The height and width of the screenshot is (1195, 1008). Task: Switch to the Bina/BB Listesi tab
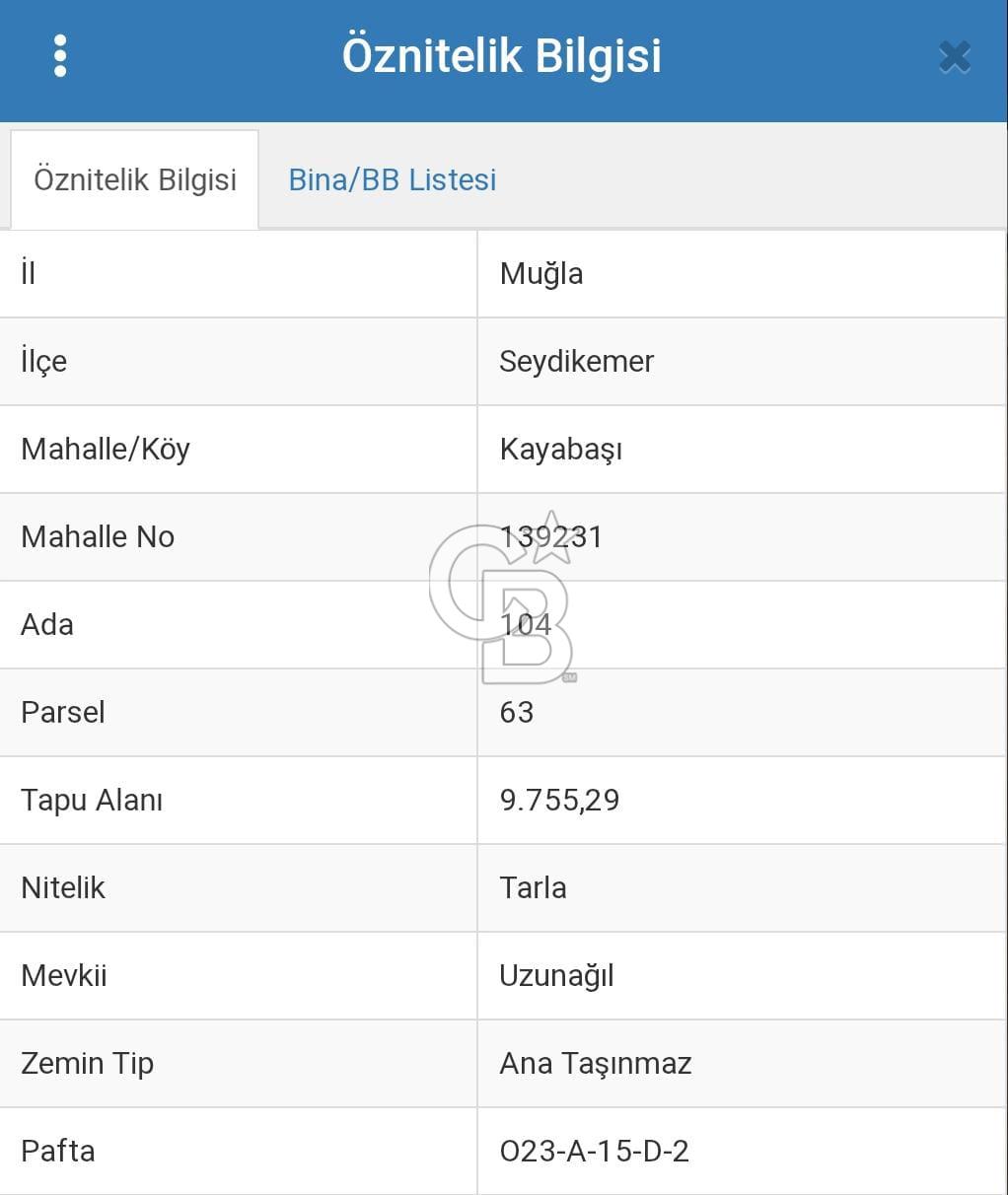tap(393, 179)
